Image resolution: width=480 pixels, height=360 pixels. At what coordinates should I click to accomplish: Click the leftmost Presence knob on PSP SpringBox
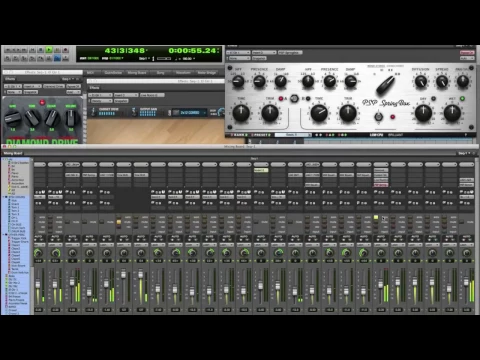tap(259, 81)
